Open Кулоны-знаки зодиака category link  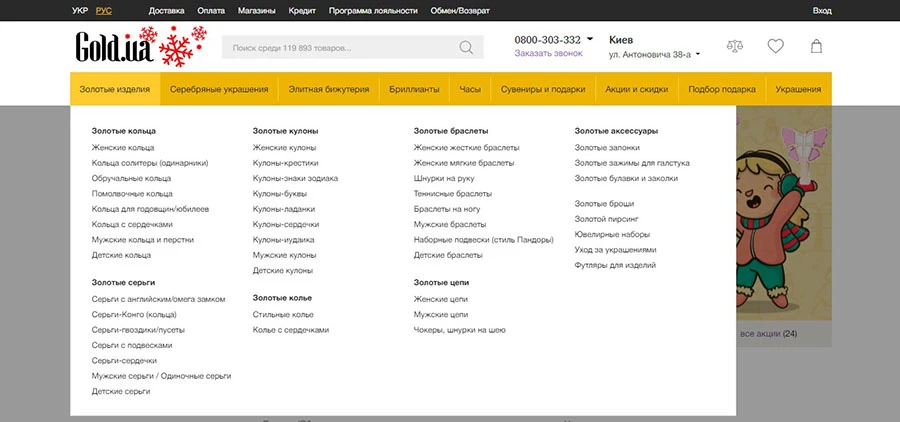(295, 178)
